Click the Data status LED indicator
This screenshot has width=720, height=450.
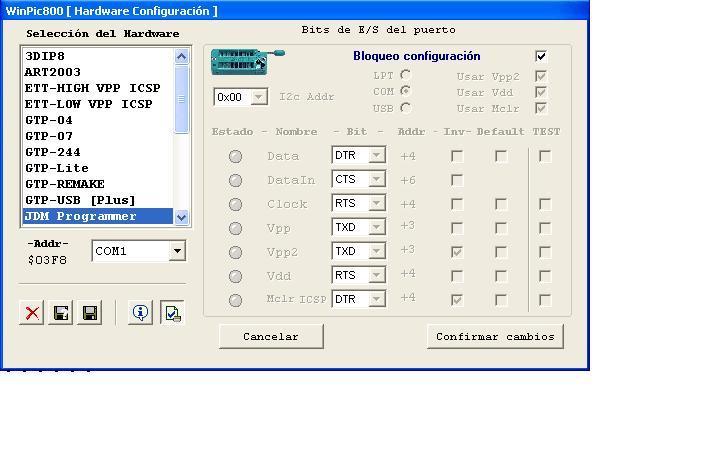pyautogui.click(x=235, y=156)
